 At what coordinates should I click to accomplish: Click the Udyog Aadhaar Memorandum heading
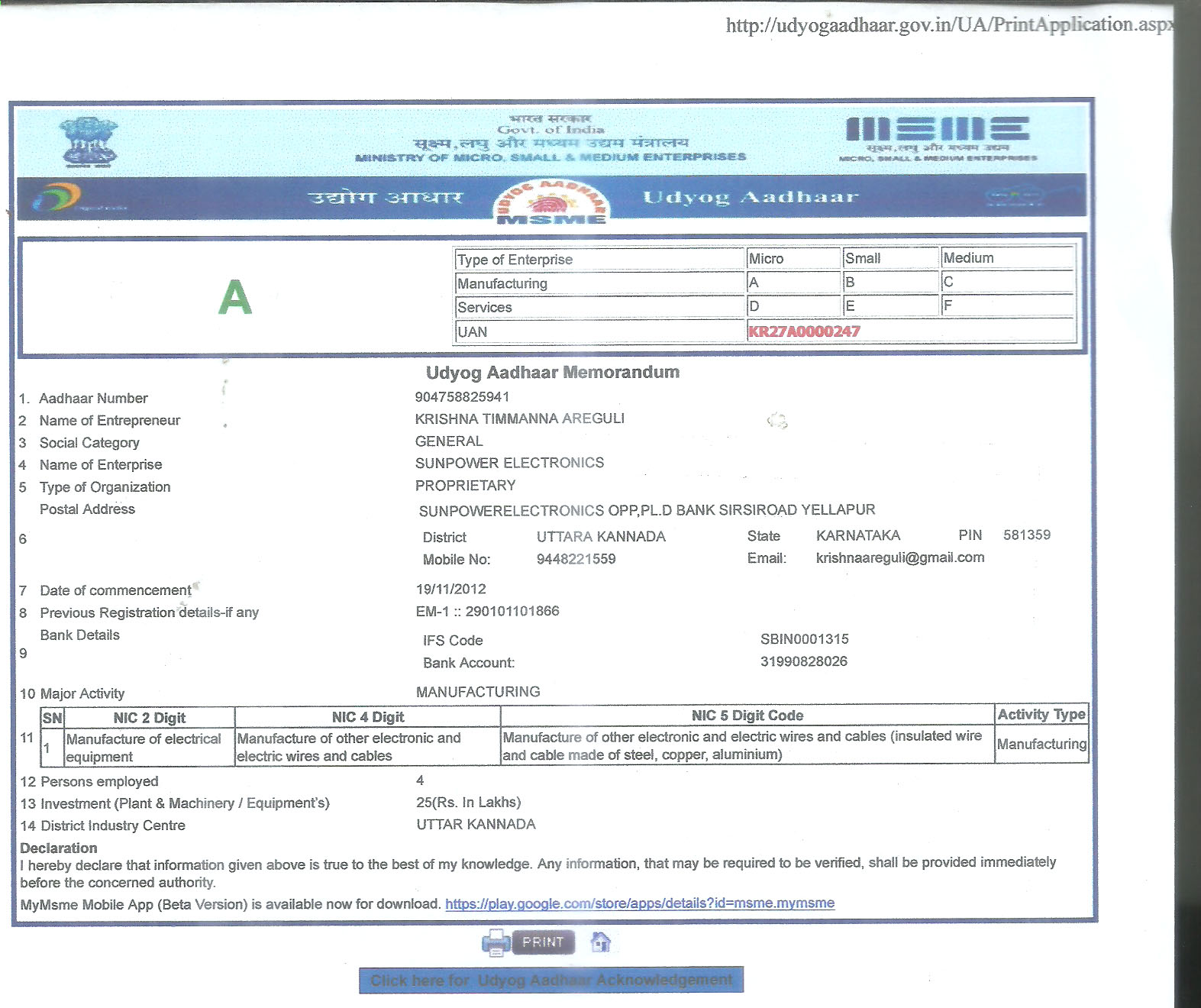click(x=552, y=373)
